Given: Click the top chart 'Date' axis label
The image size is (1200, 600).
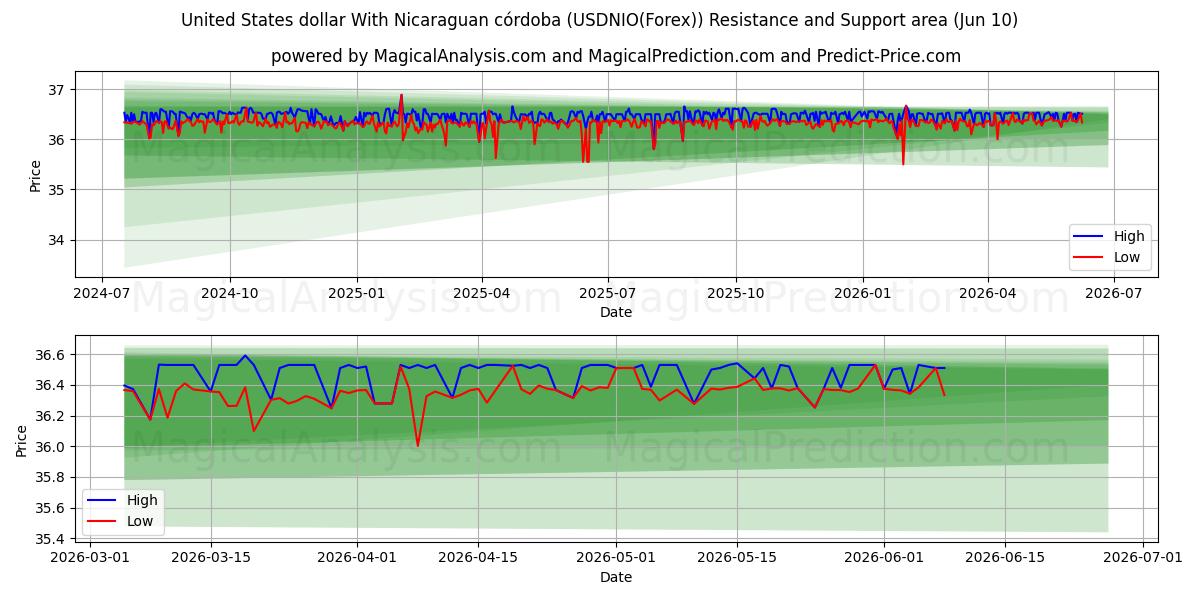Looking at the screenshot, I should click(x=616, y=312).
